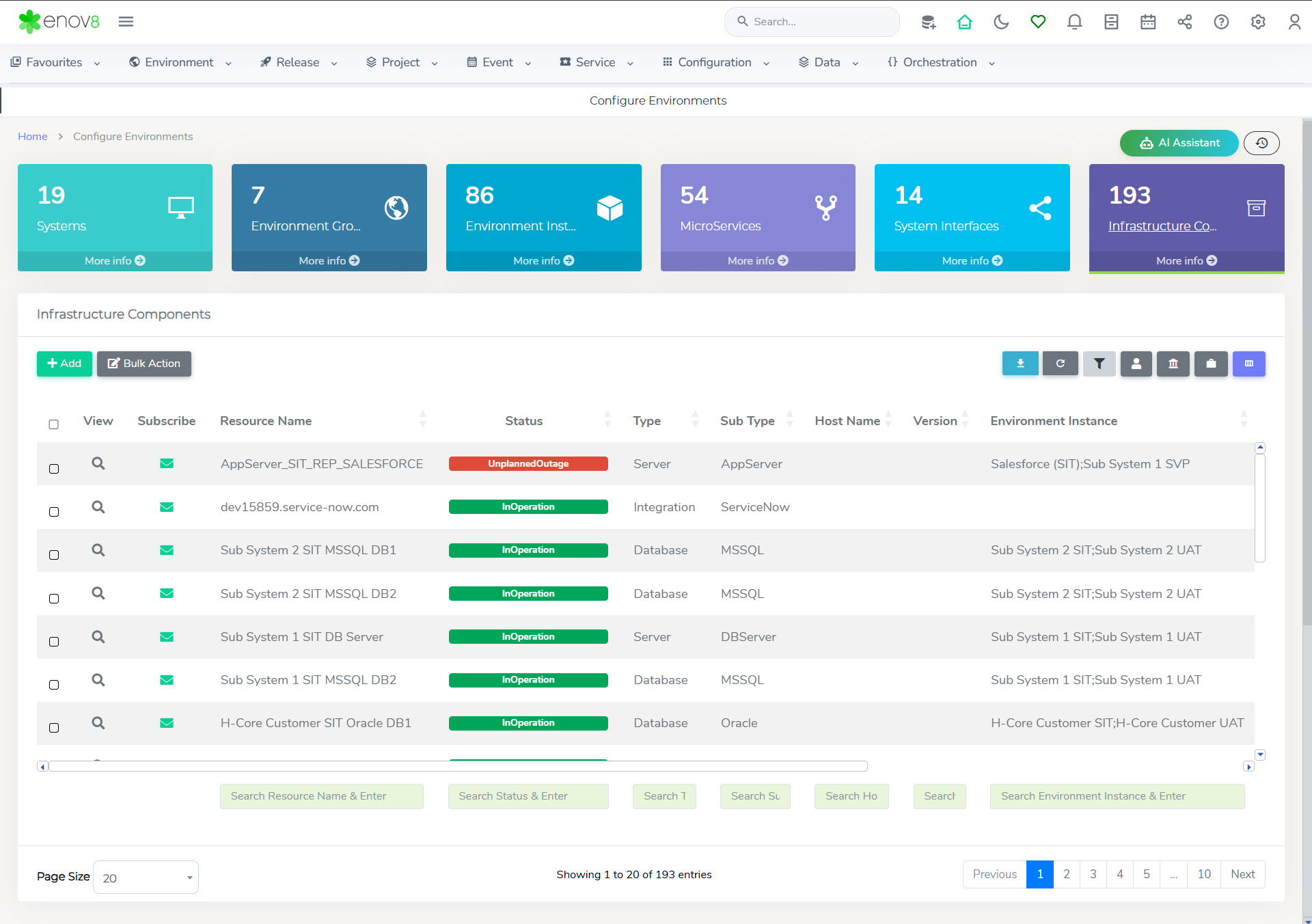Open the Page Size dropdown
Viewport: 1312px width, 924px height.
tap(146, 878)
